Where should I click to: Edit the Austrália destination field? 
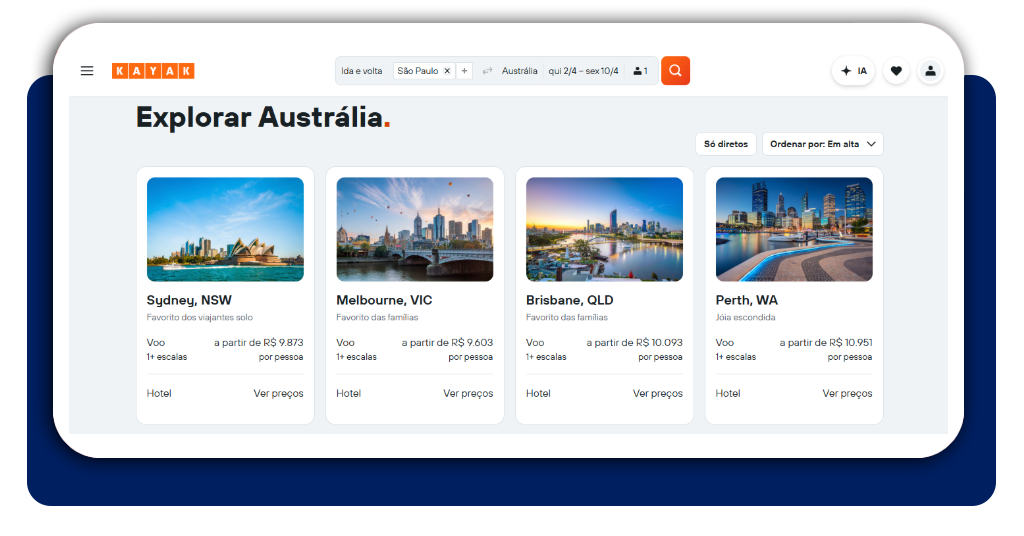[519, 71]
